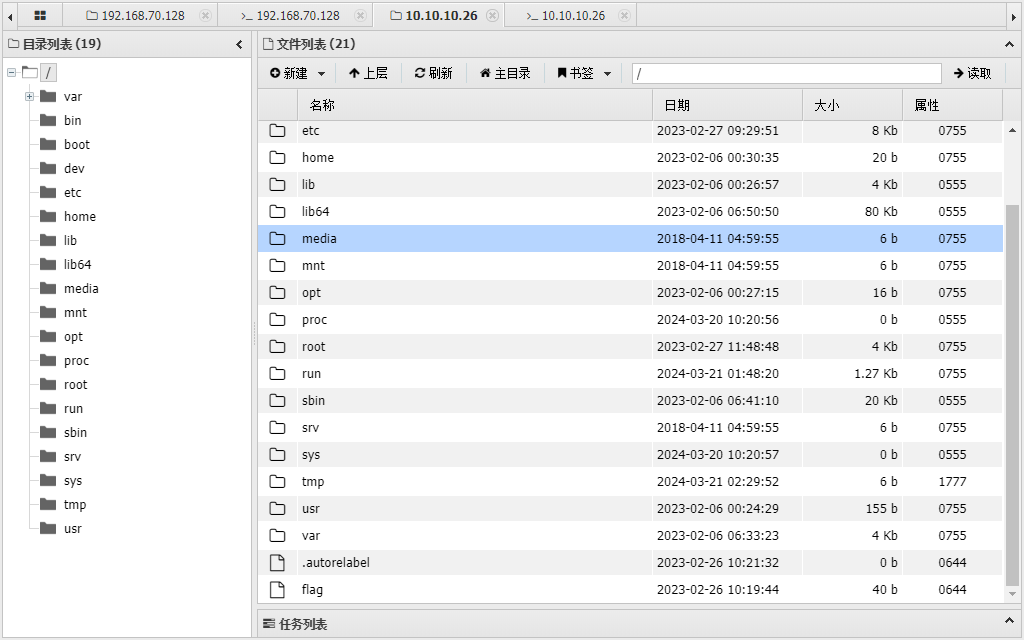Select opt folder in directory tree

(x=73, y=337)
